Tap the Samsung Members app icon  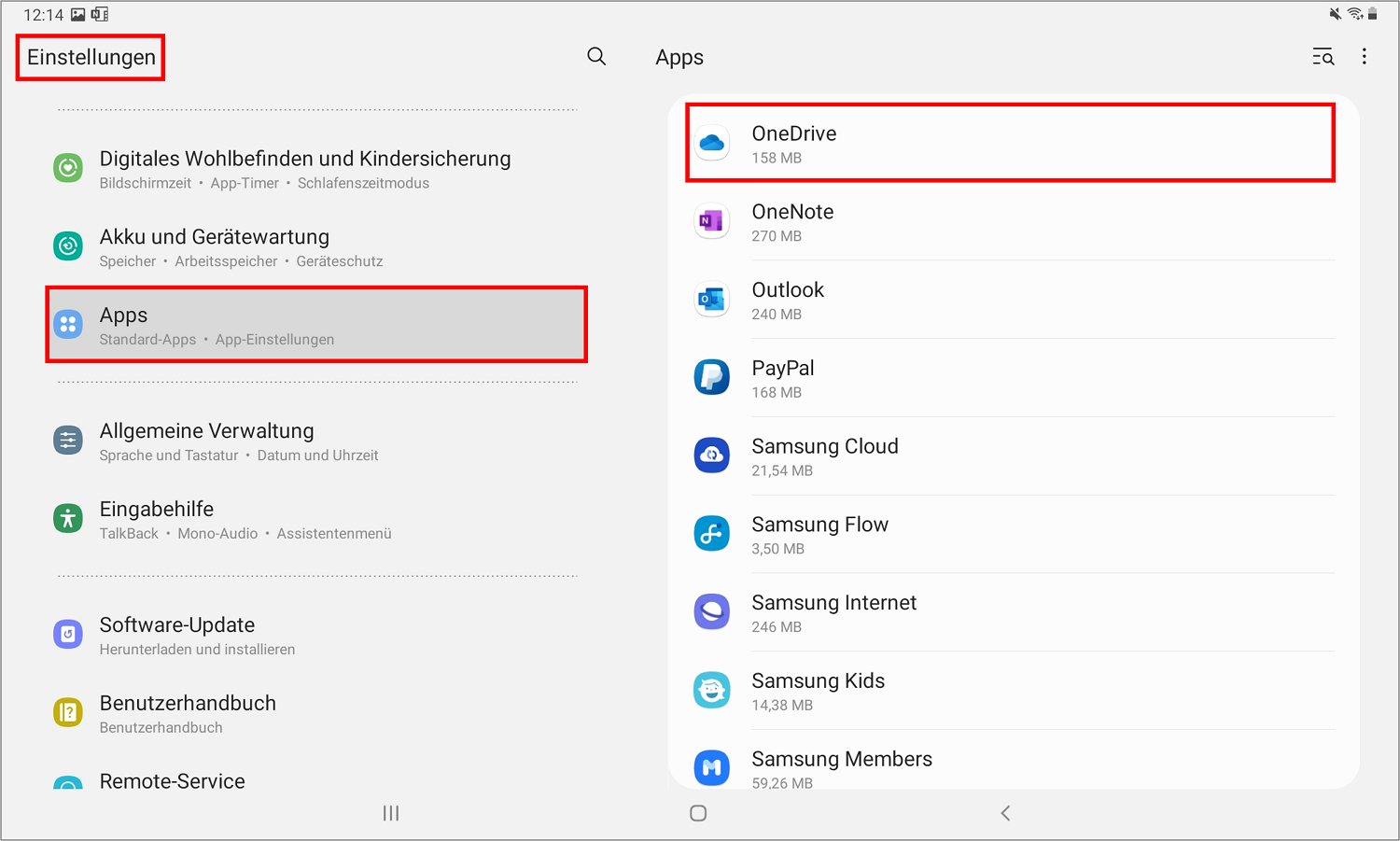[x=712, y=768]
